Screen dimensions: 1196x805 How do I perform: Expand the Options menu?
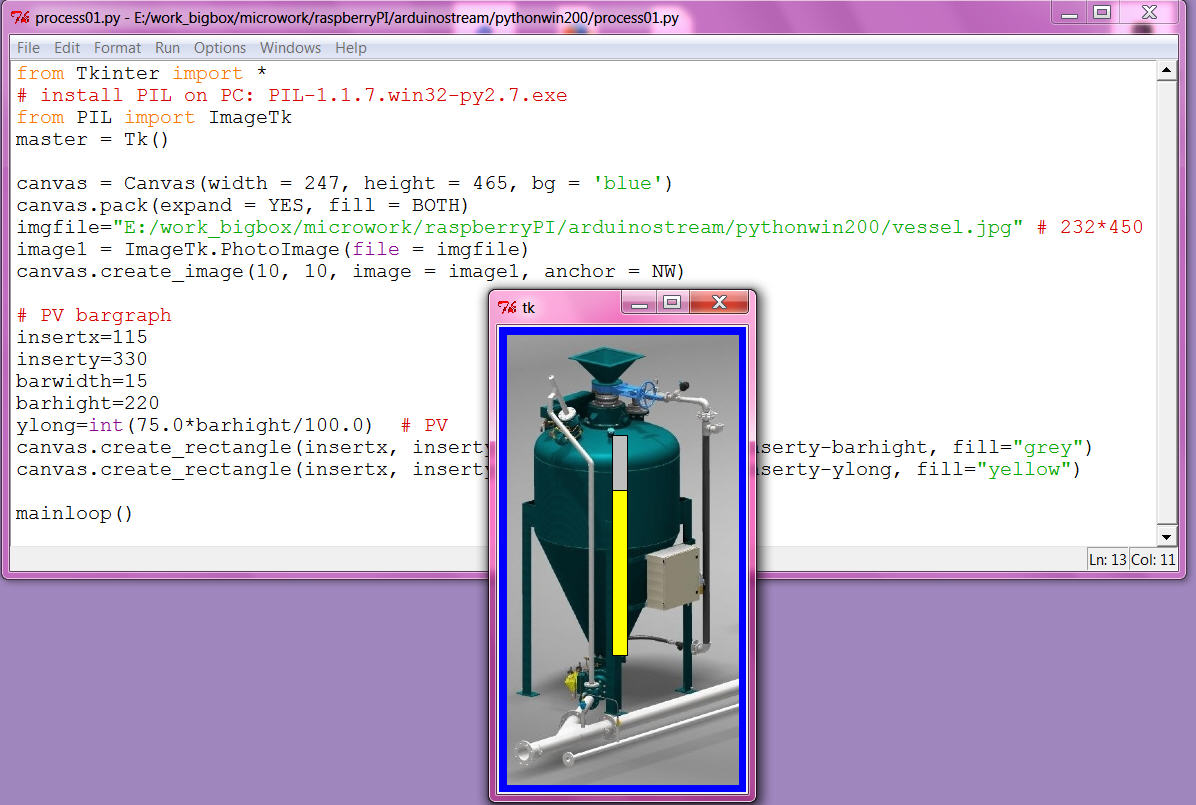tap(220, 48)
